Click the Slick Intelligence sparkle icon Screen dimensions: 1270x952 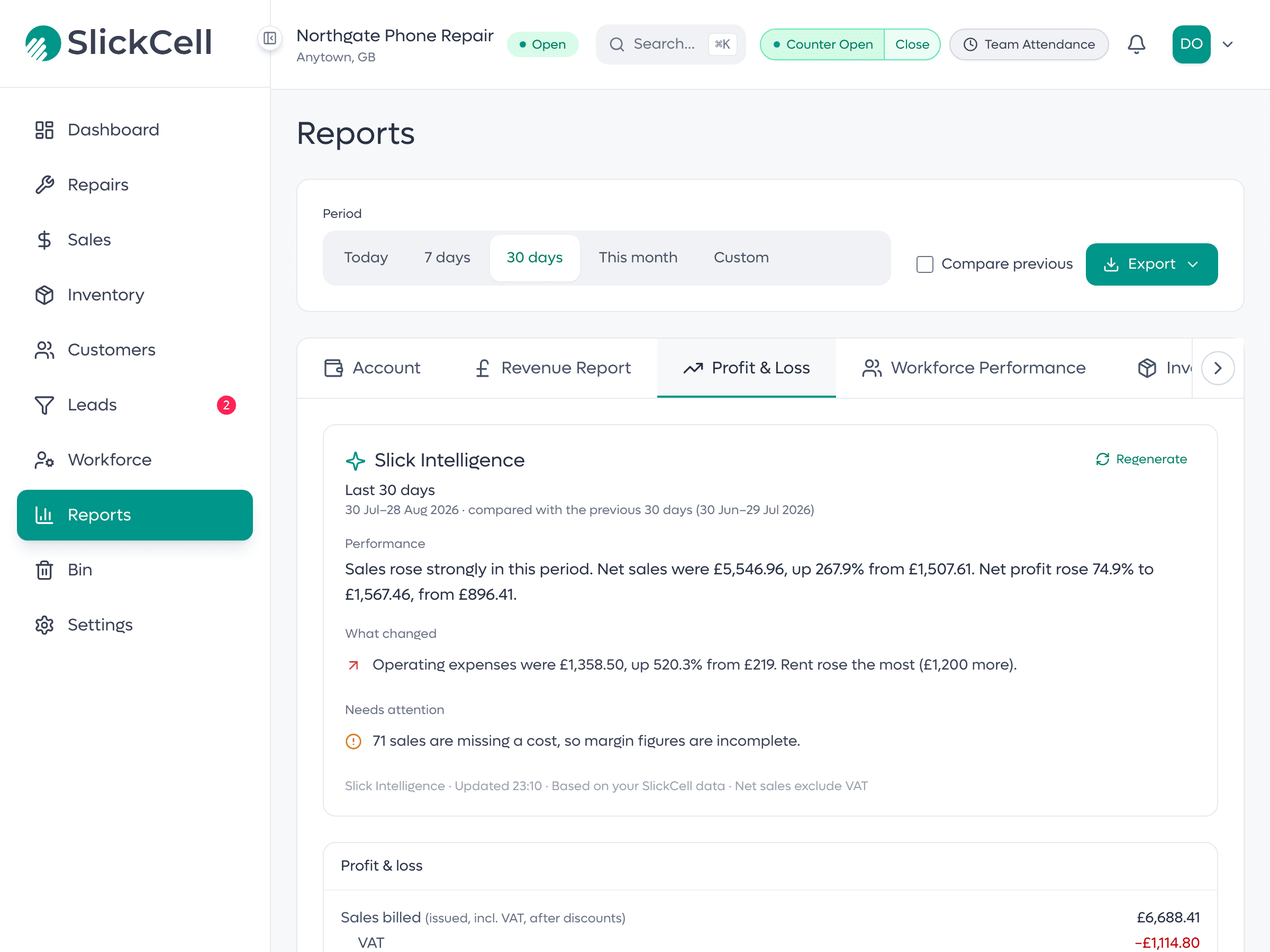(x=356, y=461)
